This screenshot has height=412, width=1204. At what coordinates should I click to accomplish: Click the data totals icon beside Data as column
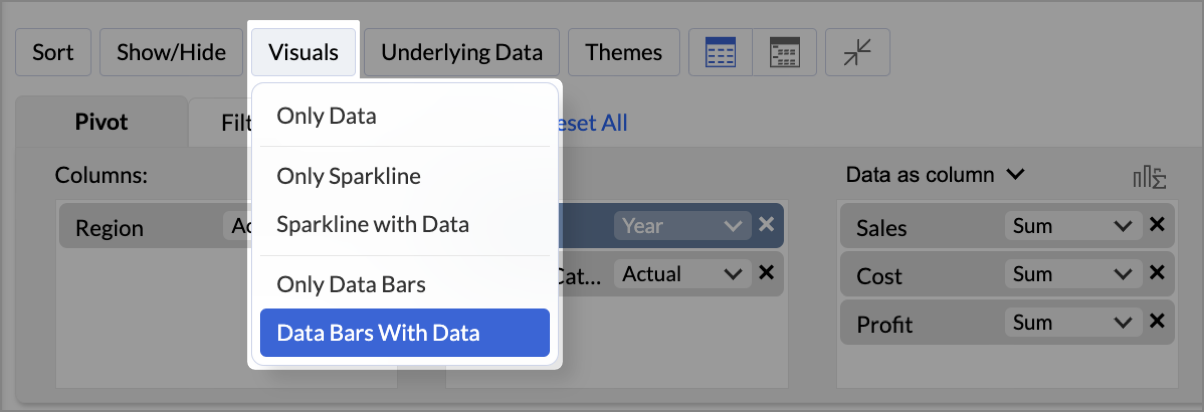[1150, 177]
